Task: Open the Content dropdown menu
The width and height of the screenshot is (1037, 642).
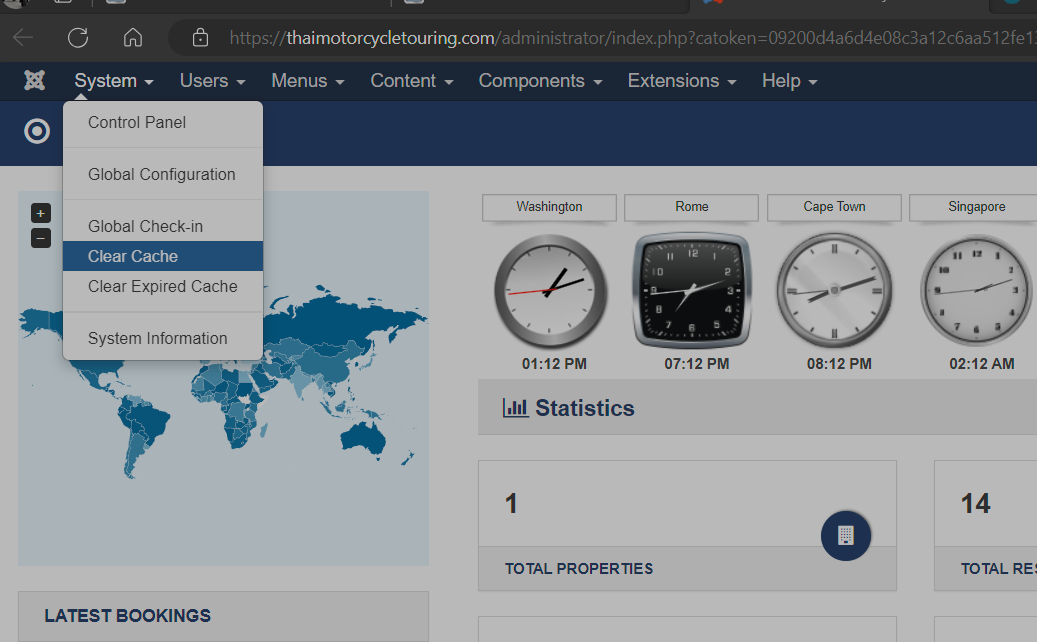Action: (x=411, y=81)
